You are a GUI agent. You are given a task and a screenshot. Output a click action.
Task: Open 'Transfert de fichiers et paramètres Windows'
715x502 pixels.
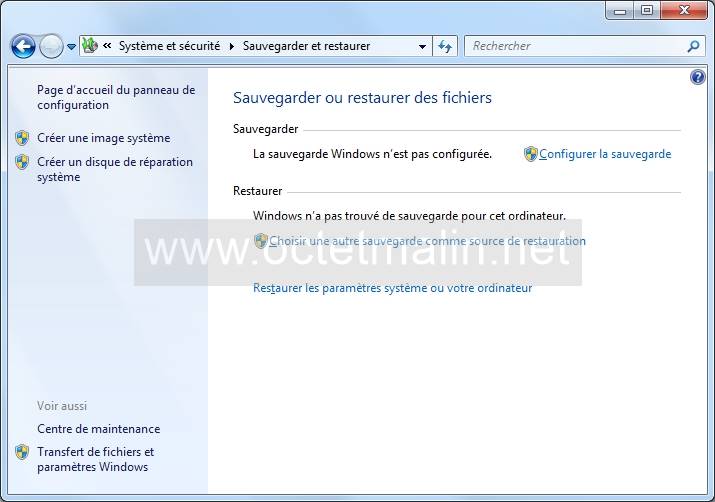(96, 460)
